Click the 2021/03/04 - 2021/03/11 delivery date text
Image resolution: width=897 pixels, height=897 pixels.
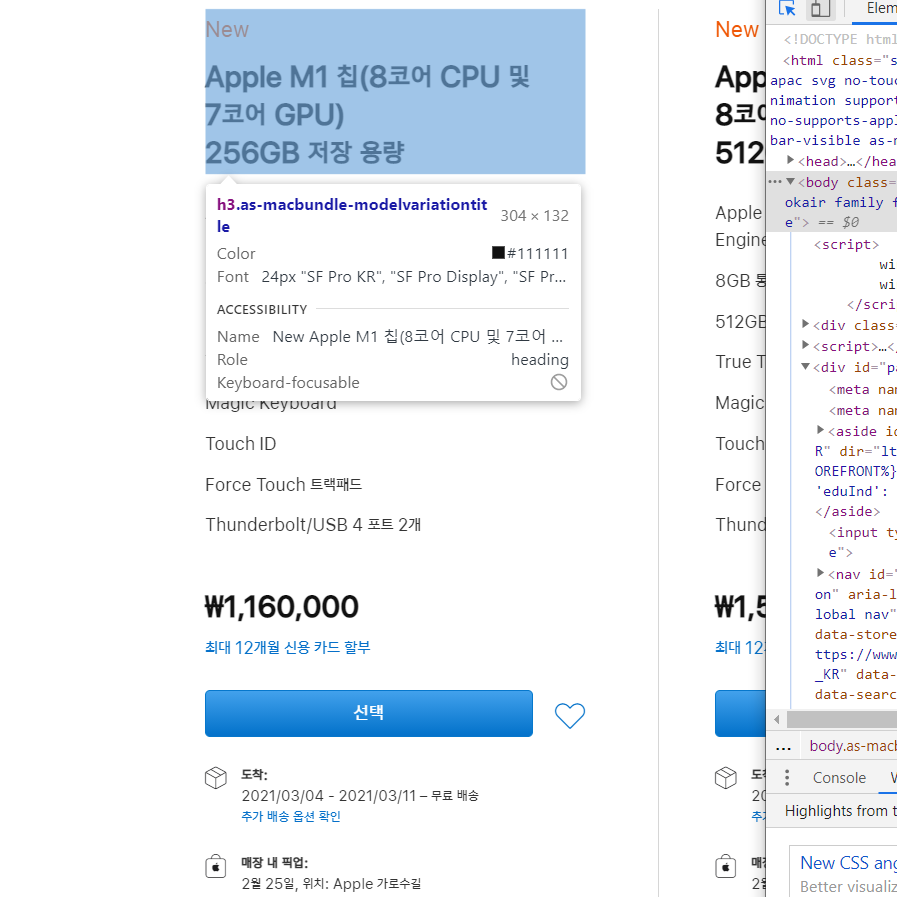328,796
